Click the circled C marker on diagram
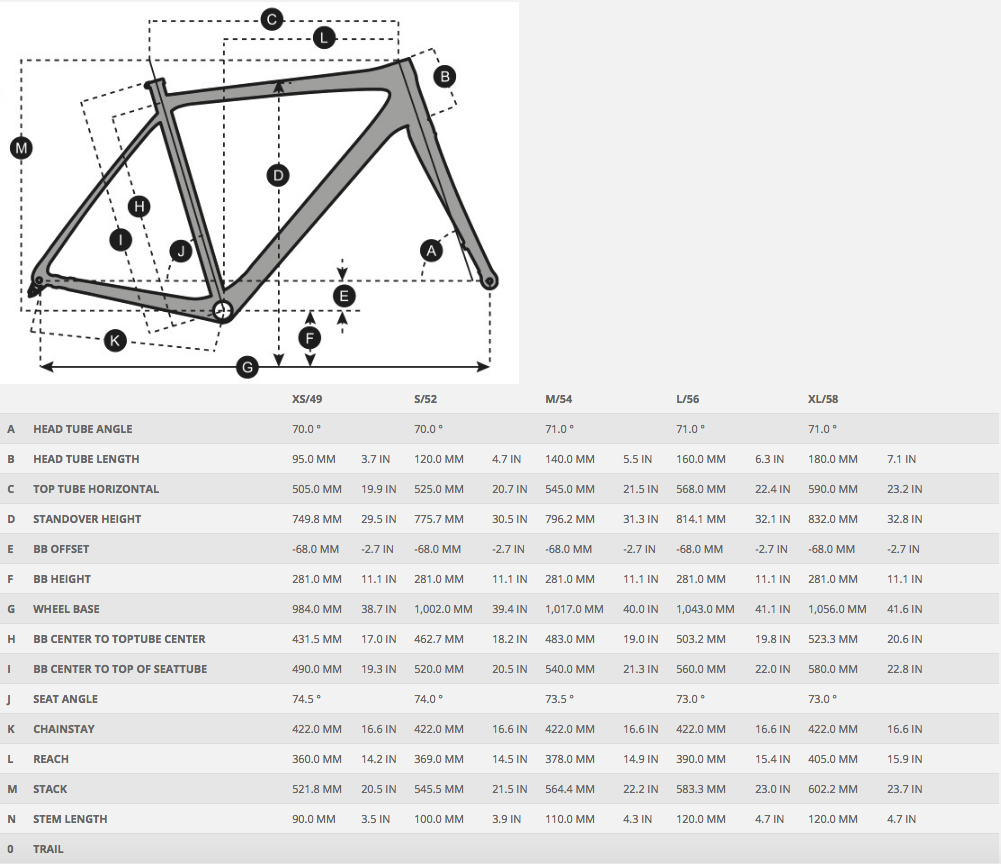Viewport: 1001px width, 864px height. (x=271, y=20)
